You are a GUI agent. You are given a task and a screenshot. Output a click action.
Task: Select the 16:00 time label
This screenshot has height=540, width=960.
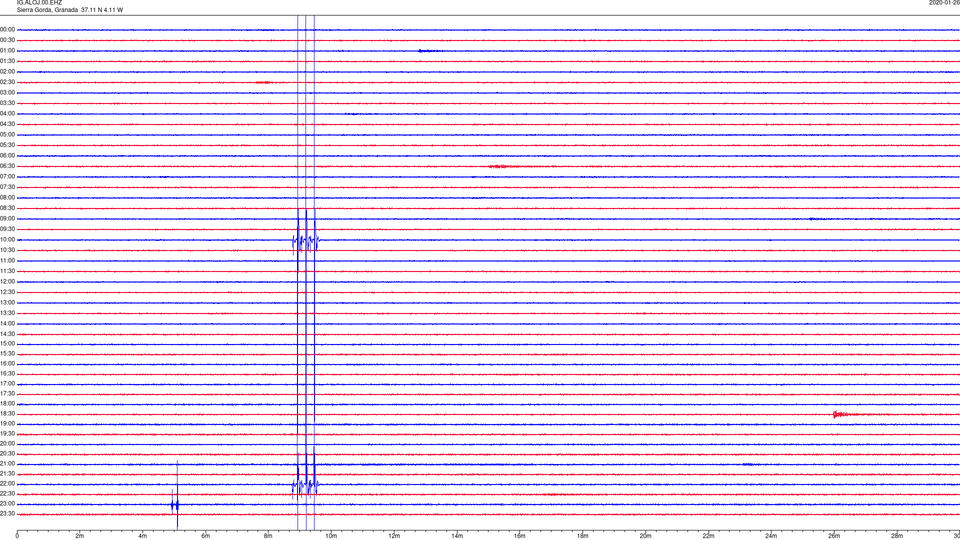point(7,364)
